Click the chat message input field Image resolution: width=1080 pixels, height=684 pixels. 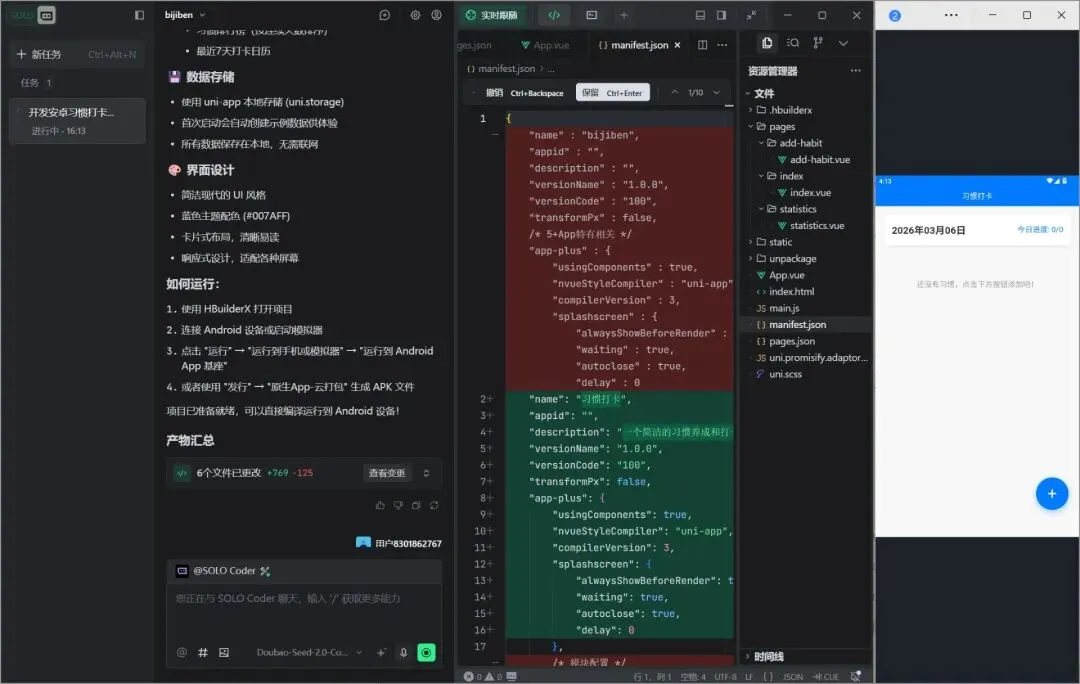[x=304, y=611]
